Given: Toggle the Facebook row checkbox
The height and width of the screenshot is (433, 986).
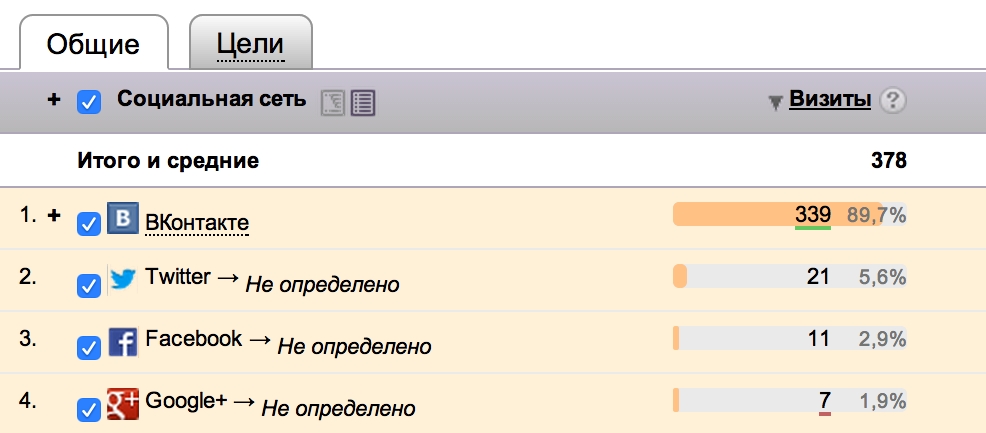Looking at the screenshot, I should tap(89, 348).
